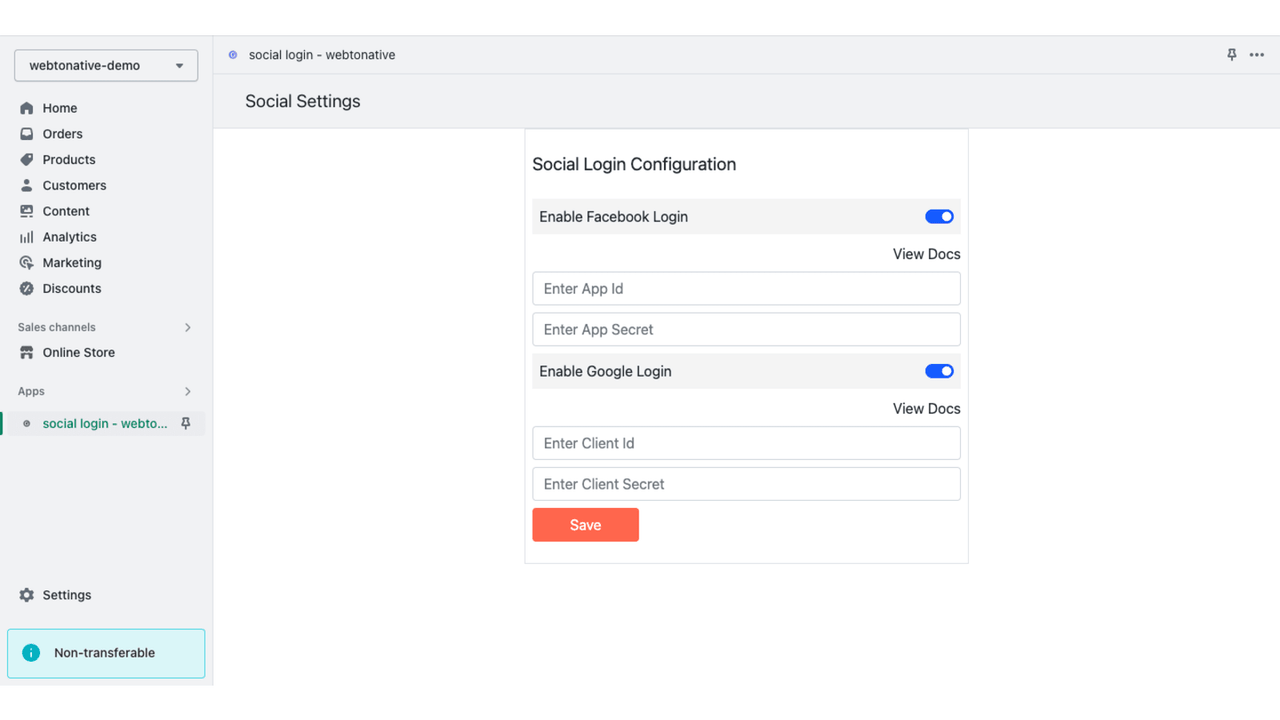Click the Sales channels heading
This screenshot has height=720, width=1280.
(57, 328)
